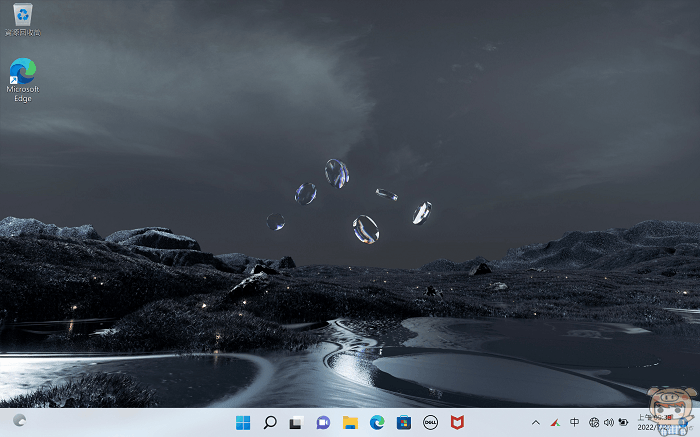
Task: Open Task View from the taskbar
Action: (296, 422)
